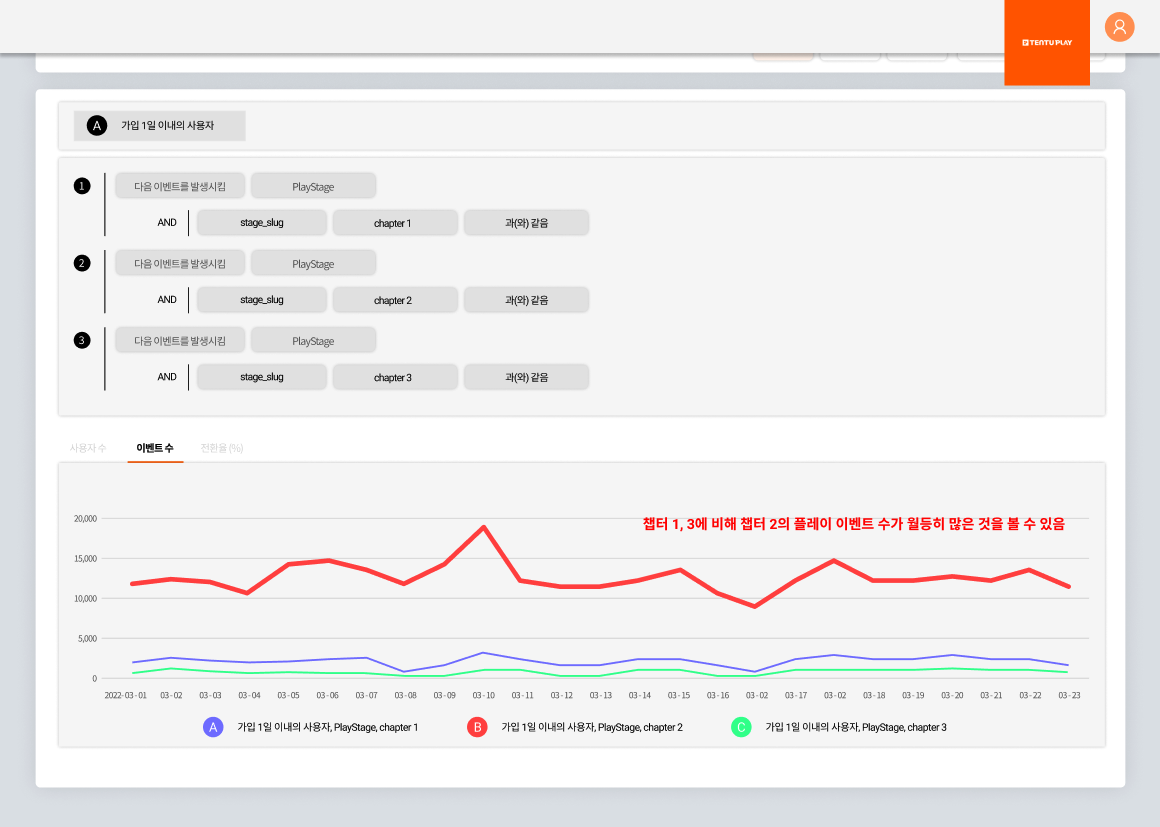This screenshot has height=827, width=1160.
Task: Click the 10,000 y-axis label
Action: coord(85,598)
